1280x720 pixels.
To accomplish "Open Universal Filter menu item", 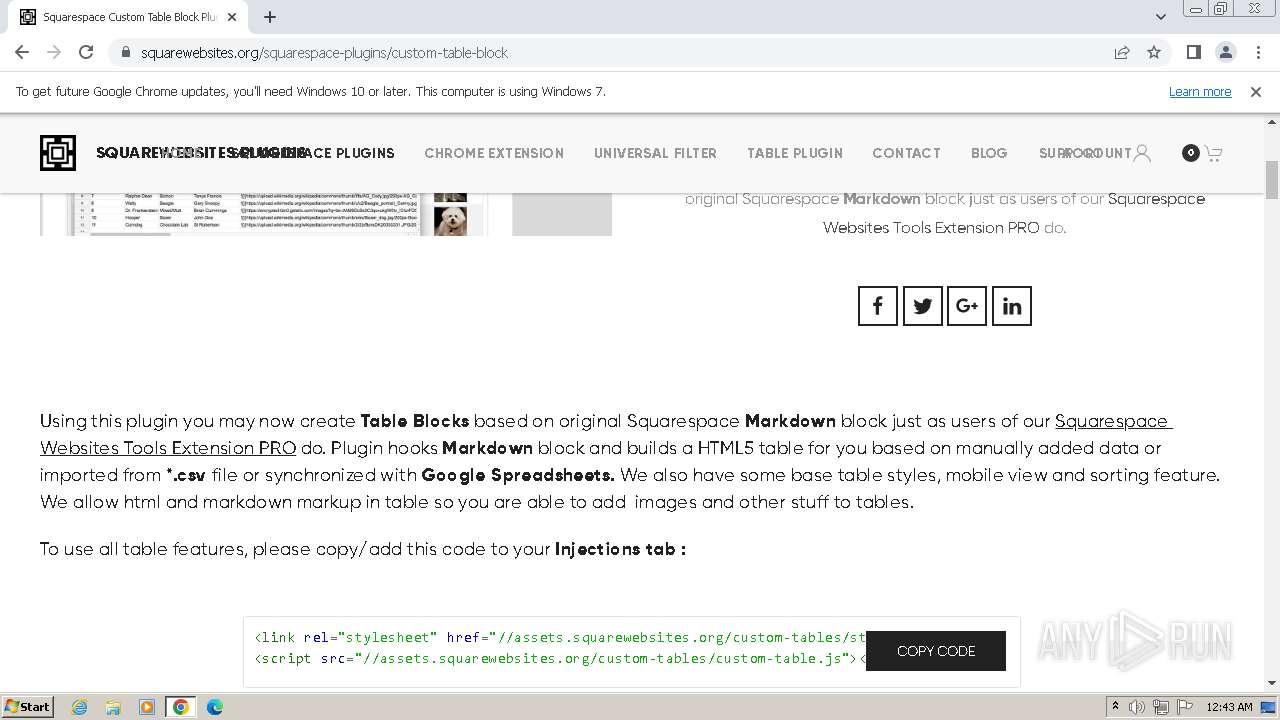I will pos(655,153).
